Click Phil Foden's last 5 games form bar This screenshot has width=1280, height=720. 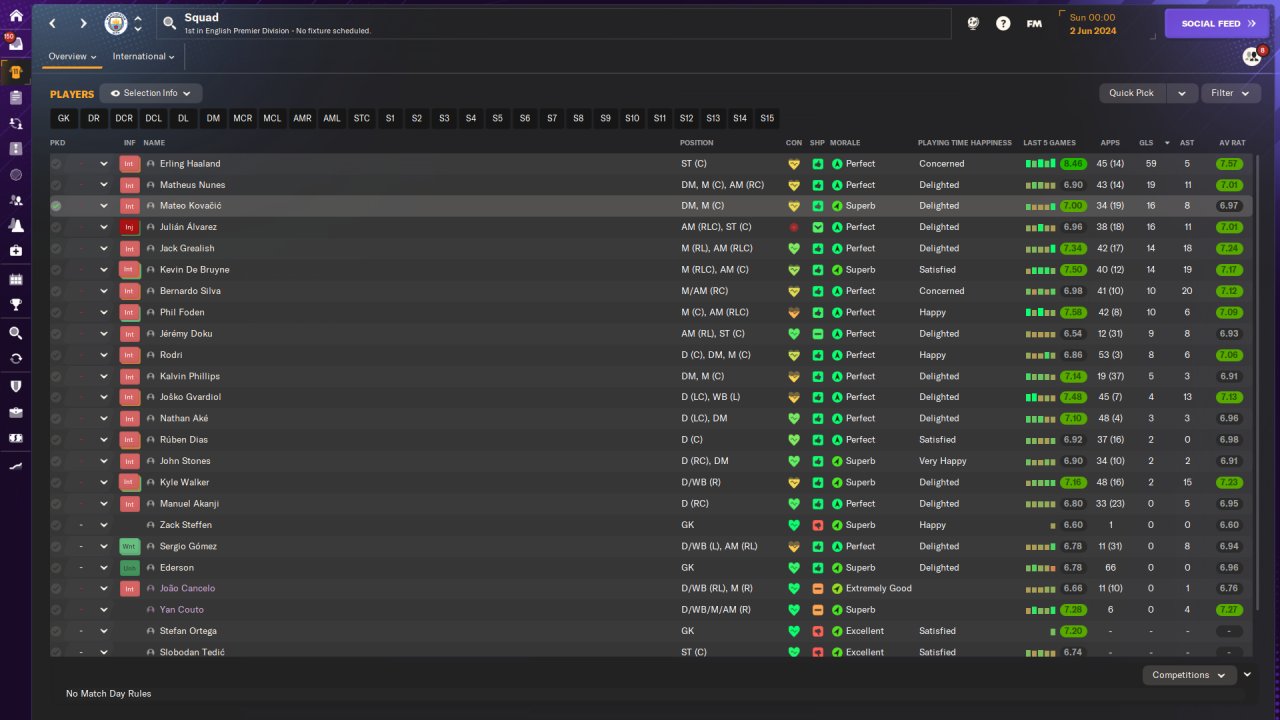pyautogui.click(x=1041, y=312)
